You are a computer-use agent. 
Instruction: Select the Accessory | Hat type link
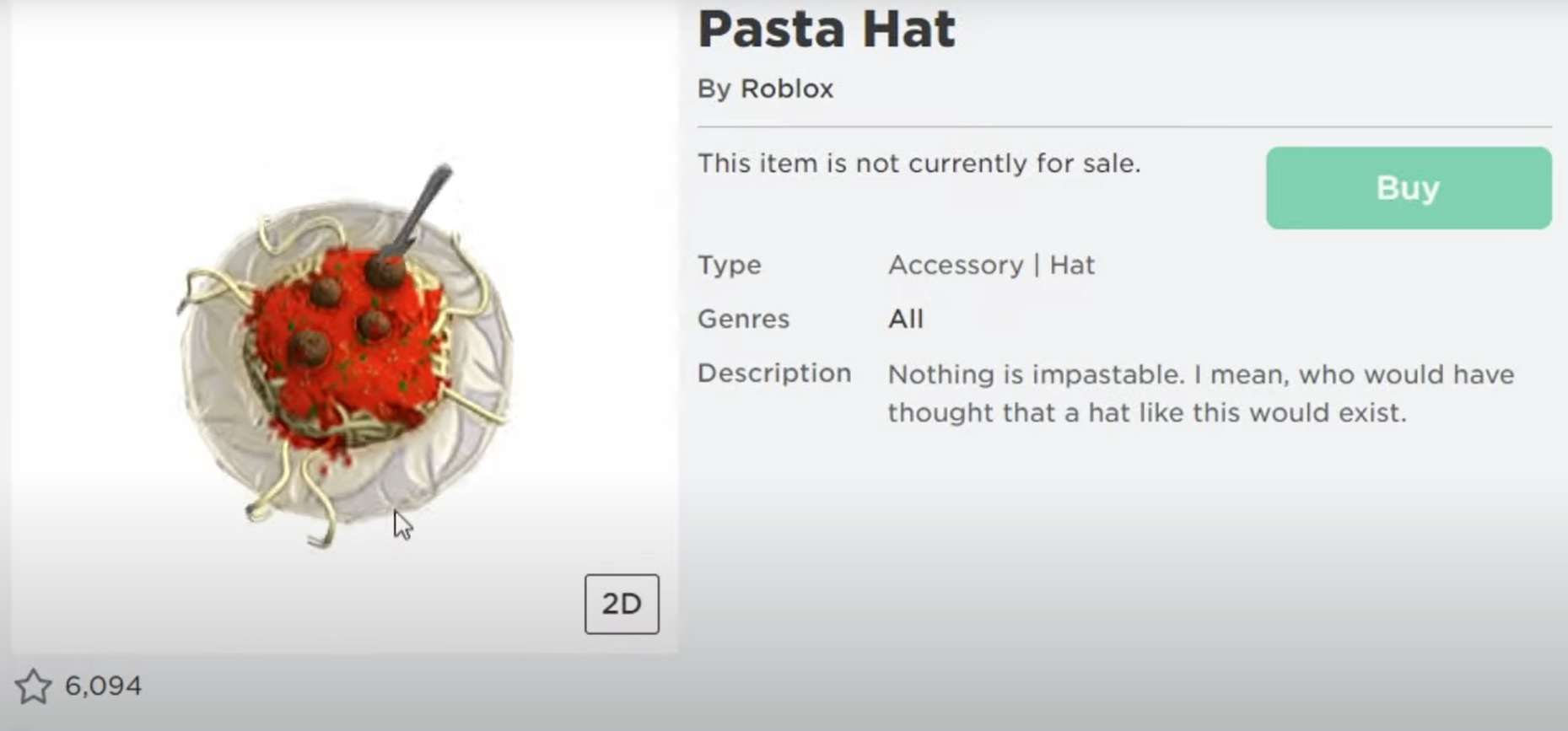(x=991, y=265)
